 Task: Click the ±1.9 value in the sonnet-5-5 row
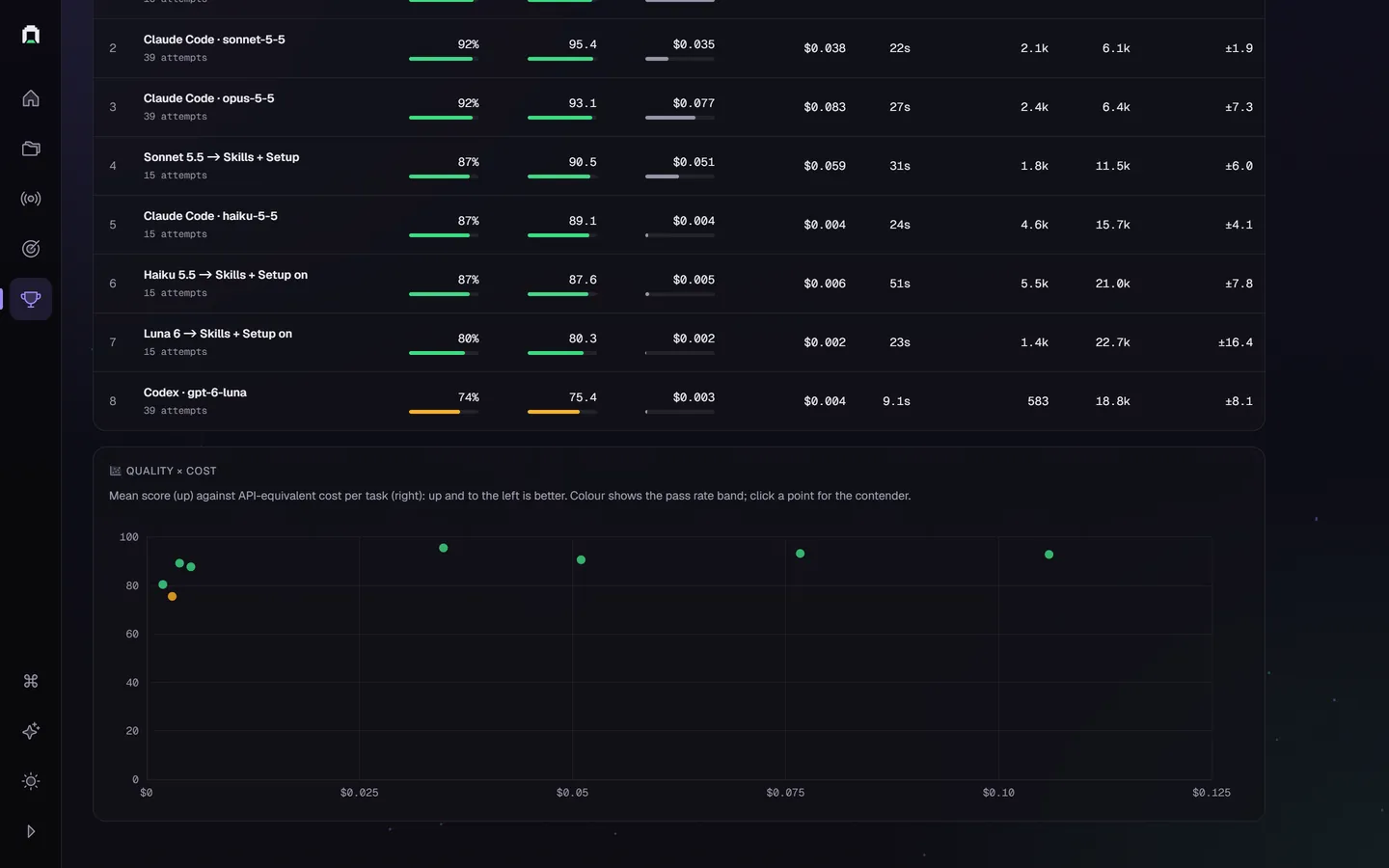click(x=1239, y=48)
